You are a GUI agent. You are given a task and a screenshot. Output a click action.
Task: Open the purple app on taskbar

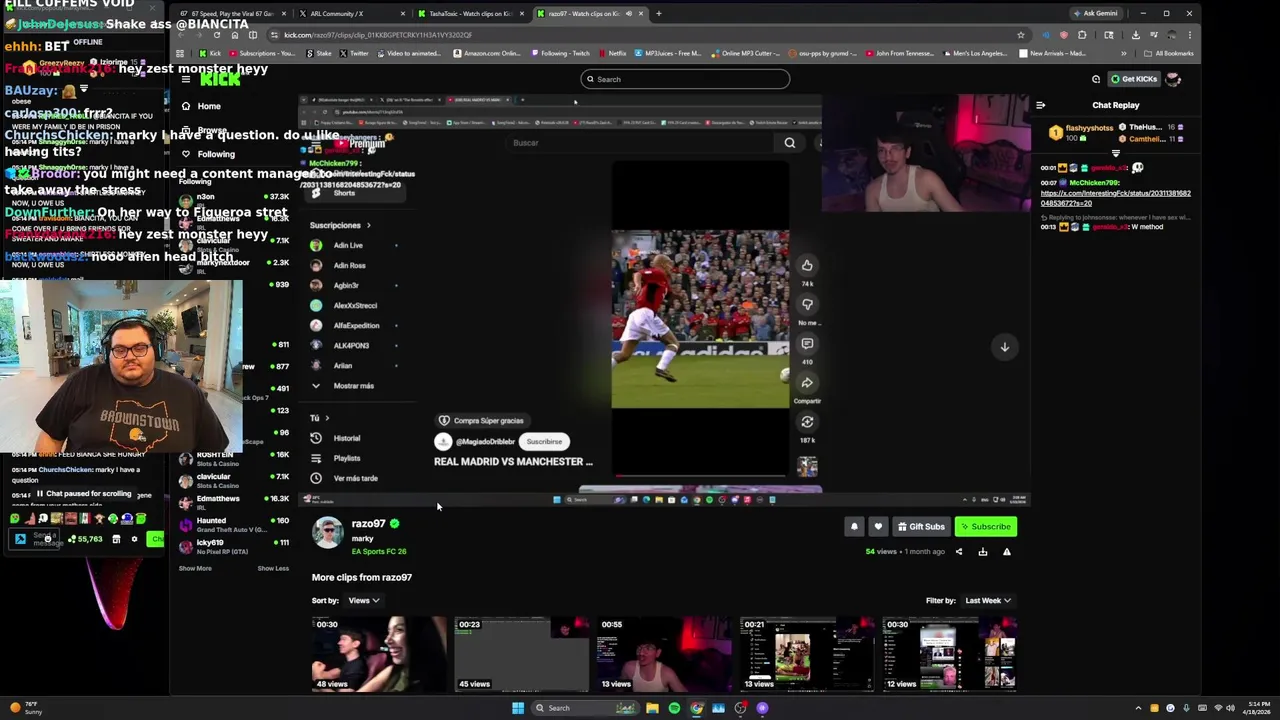tap(762, 708)
